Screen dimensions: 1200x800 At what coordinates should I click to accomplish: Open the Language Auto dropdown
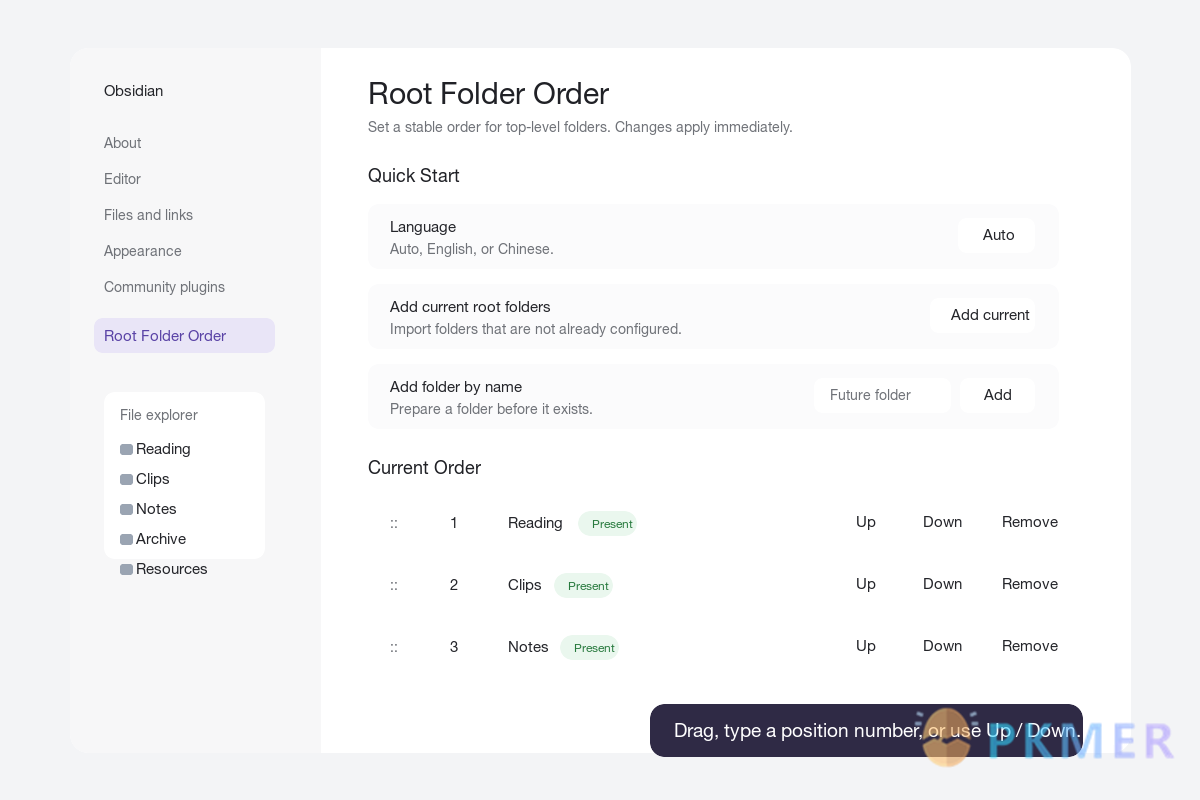[996, 235]
